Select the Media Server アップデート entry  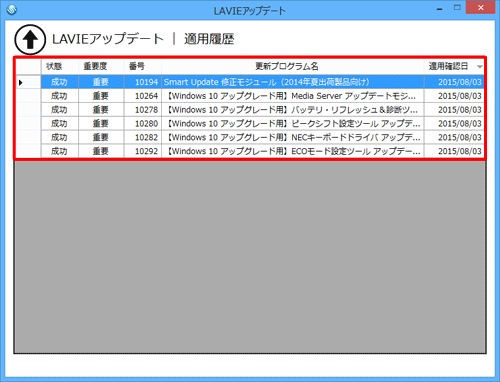(293, 96)
